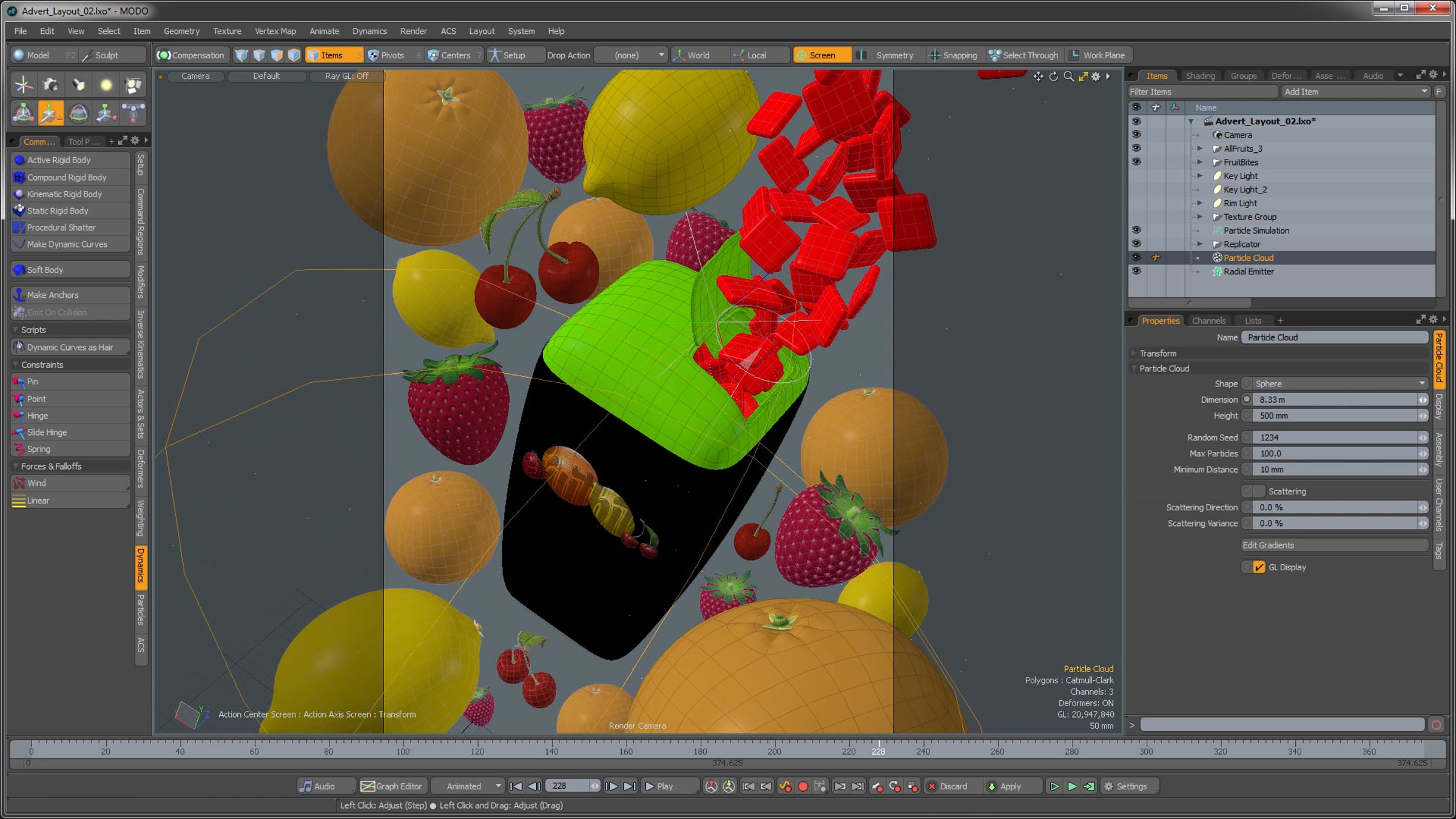Click the Filter Items field
This screenshot has height=819, width=1456.
(1202, 92)
